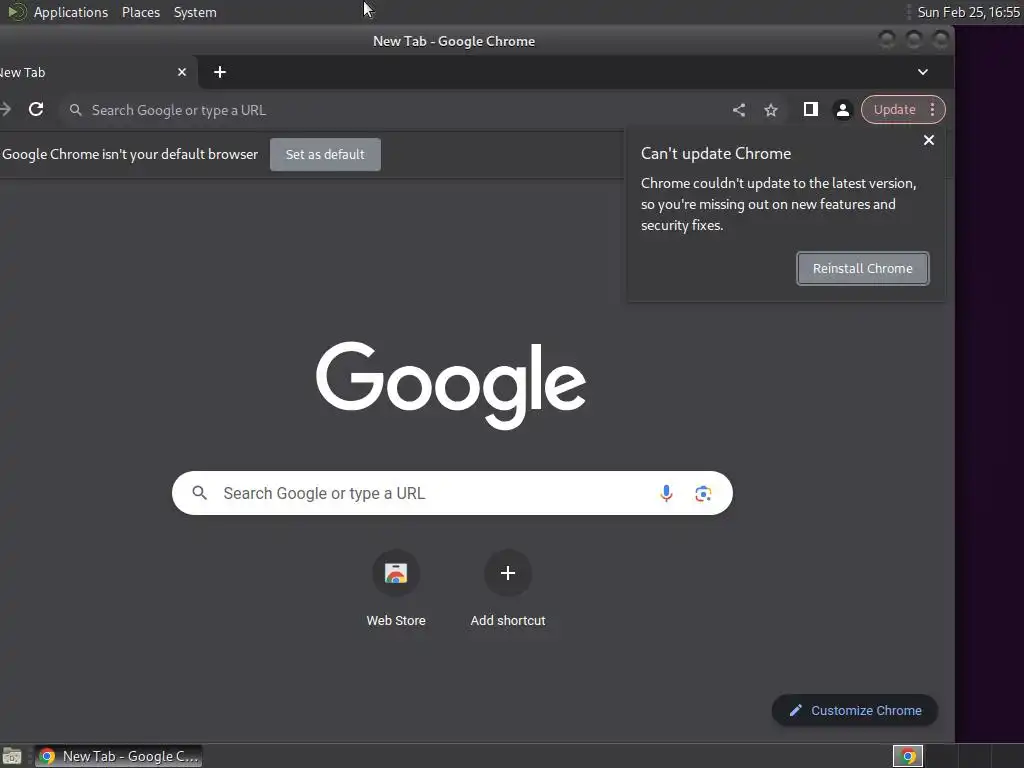Screen dimensions: 1024x768
Task: Focus the Google search box on the page
Action: click(452, 493)
